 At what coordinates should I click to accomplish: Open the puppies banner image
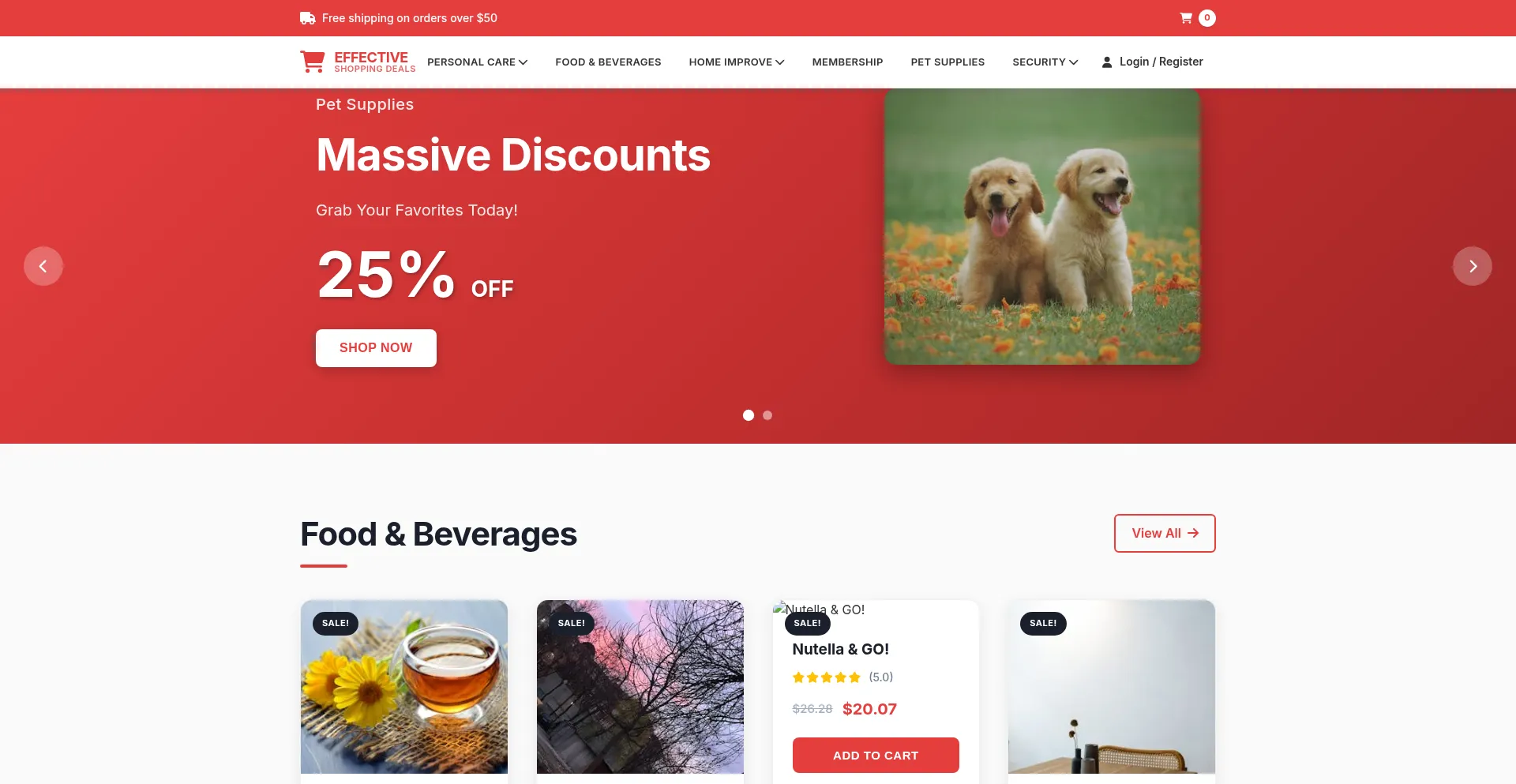point(1042,227)
